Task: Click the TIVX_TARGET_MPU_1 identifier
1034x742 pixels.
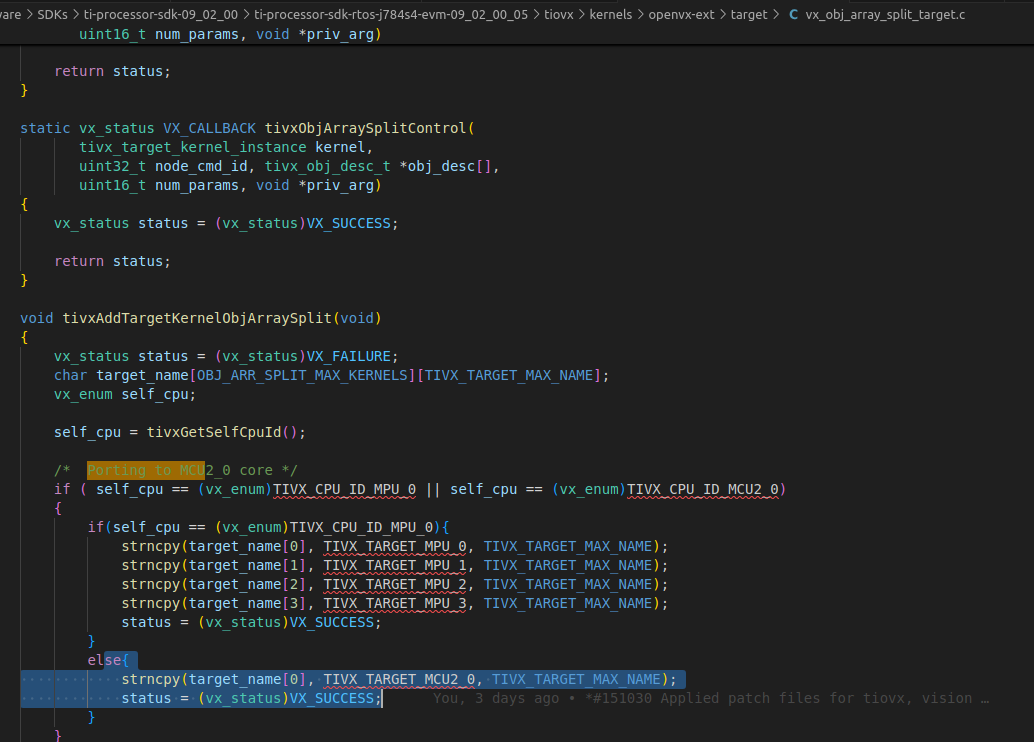Action: coord(395,565)
